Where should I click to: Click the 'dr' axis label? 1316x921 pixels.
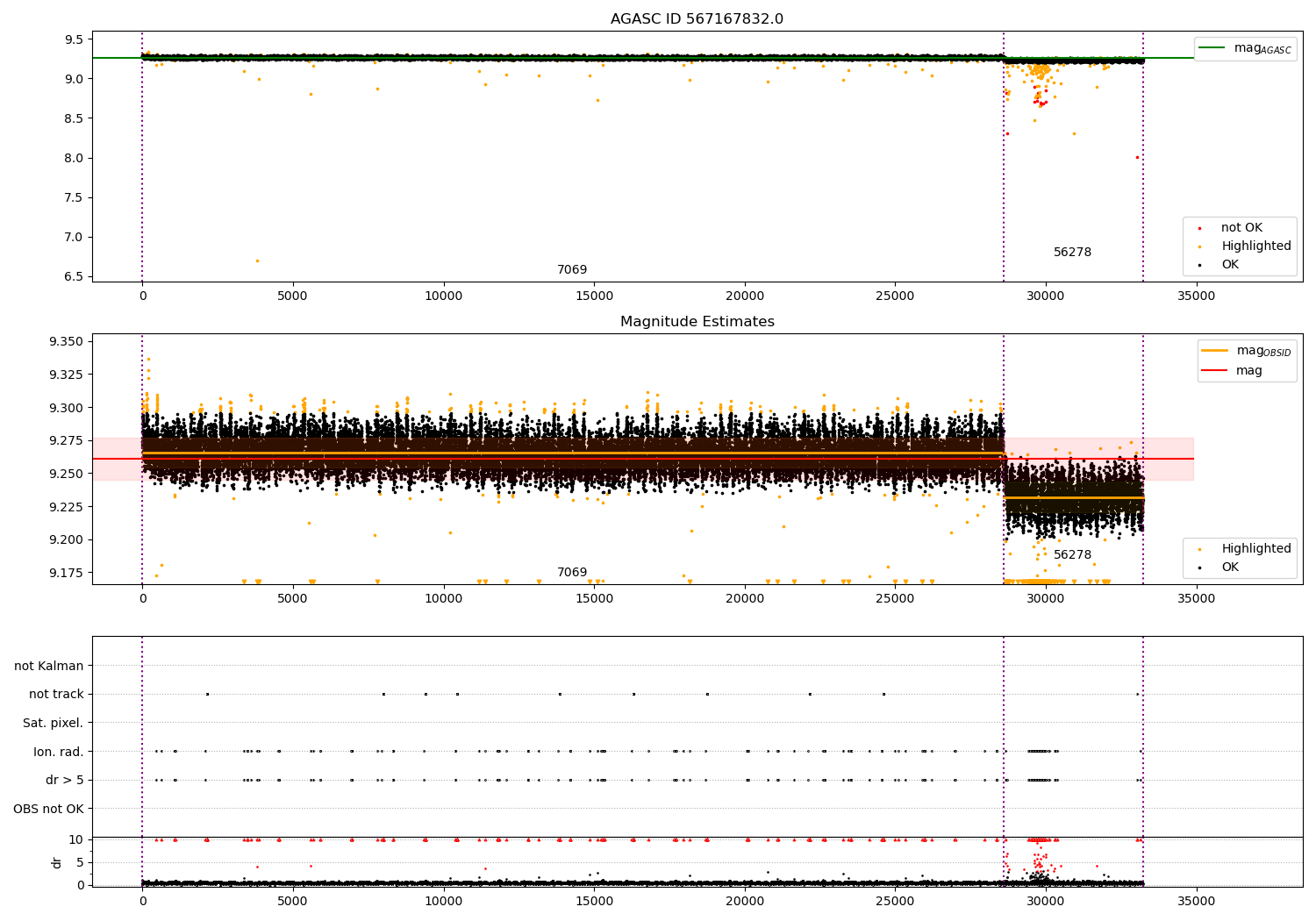click(57, 862)
